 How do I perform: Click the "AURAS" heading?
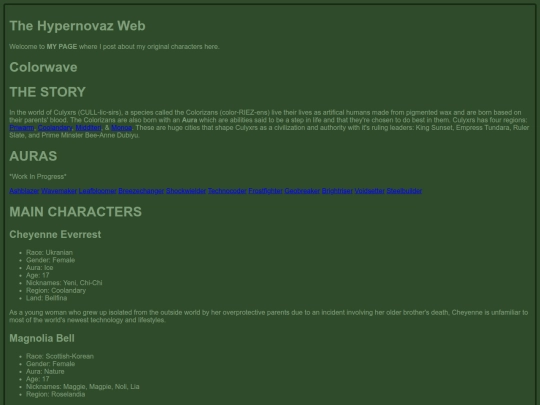click(x=33, y=156)
